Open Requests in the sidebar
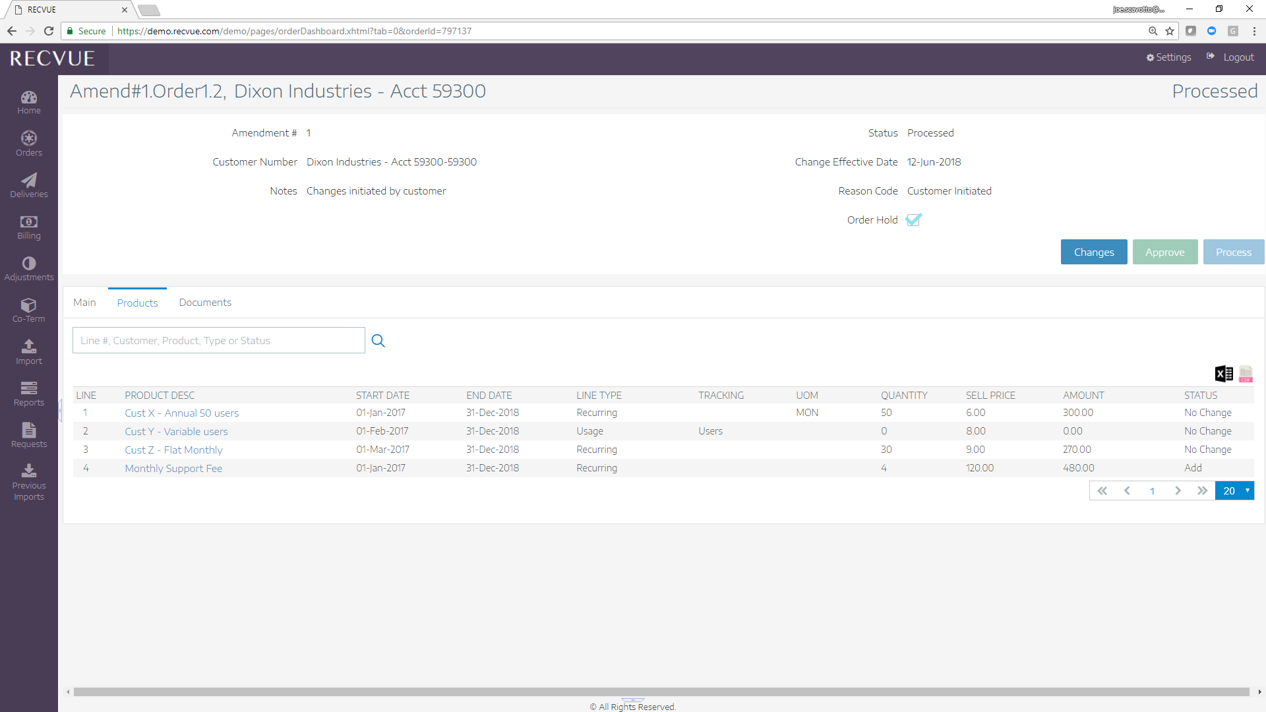1266x712 pixels. click(28, 436)
